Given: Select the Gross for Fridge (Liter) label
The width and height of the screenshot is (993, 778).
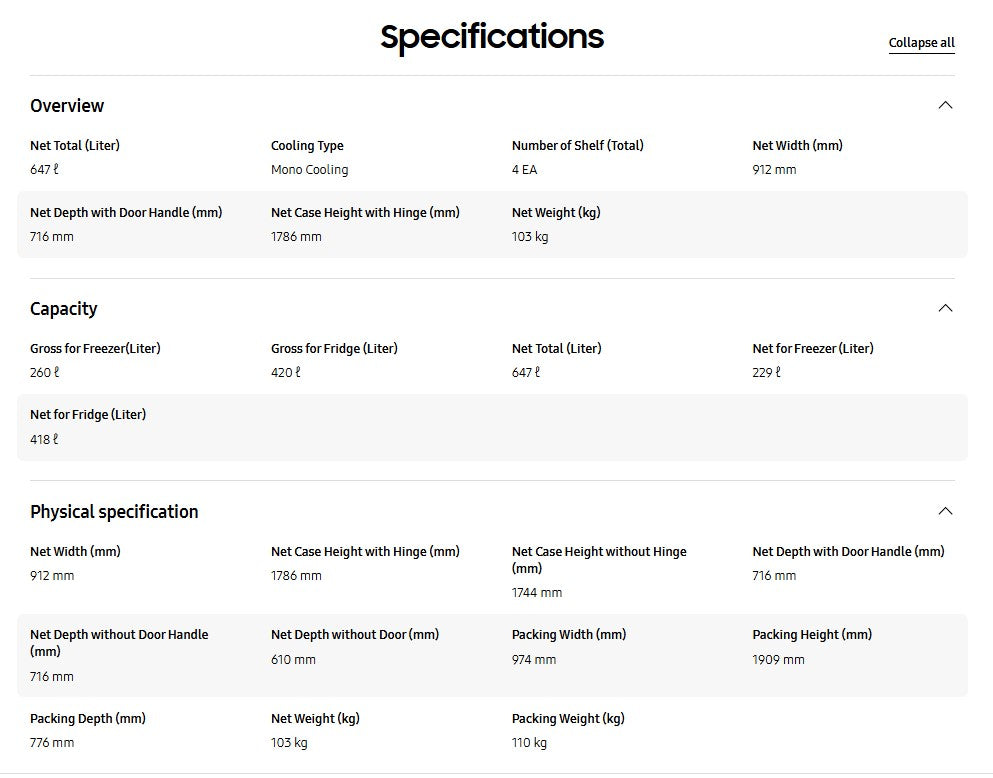Looking at the screenshot, I should (334, 349).
